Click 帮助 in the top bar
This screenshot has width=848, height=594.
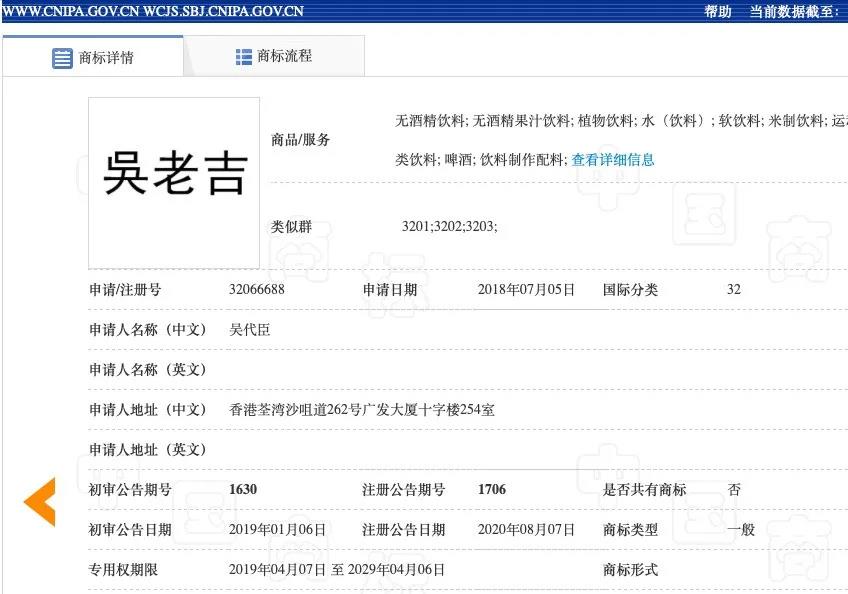click(718, 11)
